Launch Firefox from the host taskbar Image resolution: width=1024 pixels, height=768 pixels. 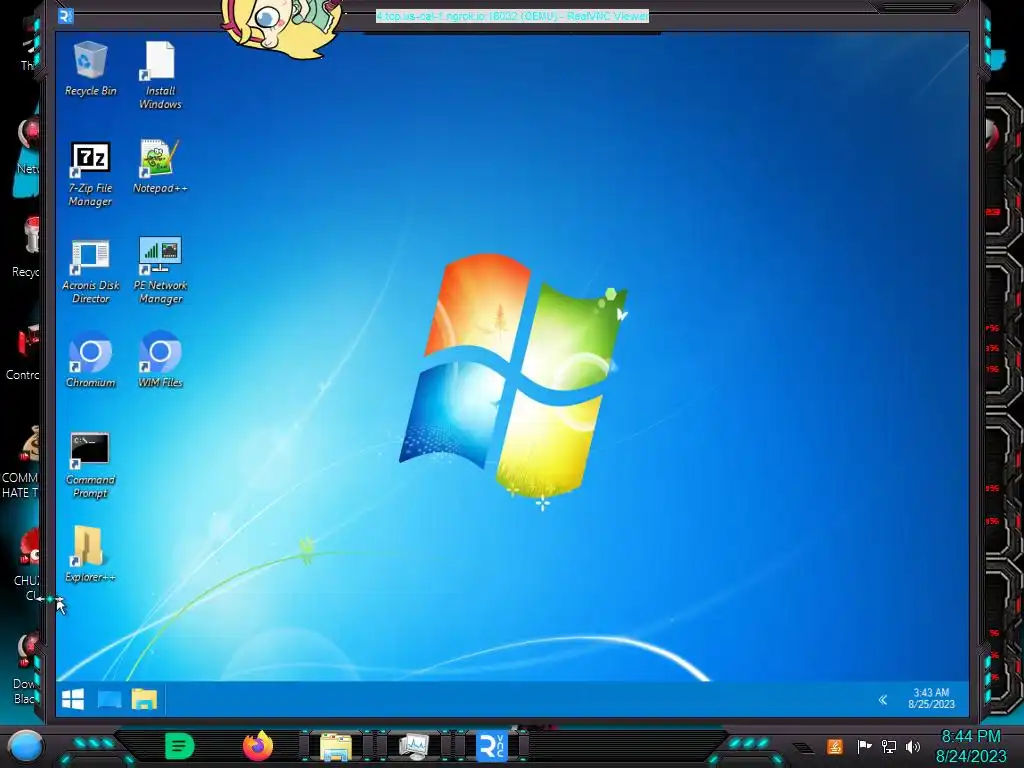coord(258,746)
